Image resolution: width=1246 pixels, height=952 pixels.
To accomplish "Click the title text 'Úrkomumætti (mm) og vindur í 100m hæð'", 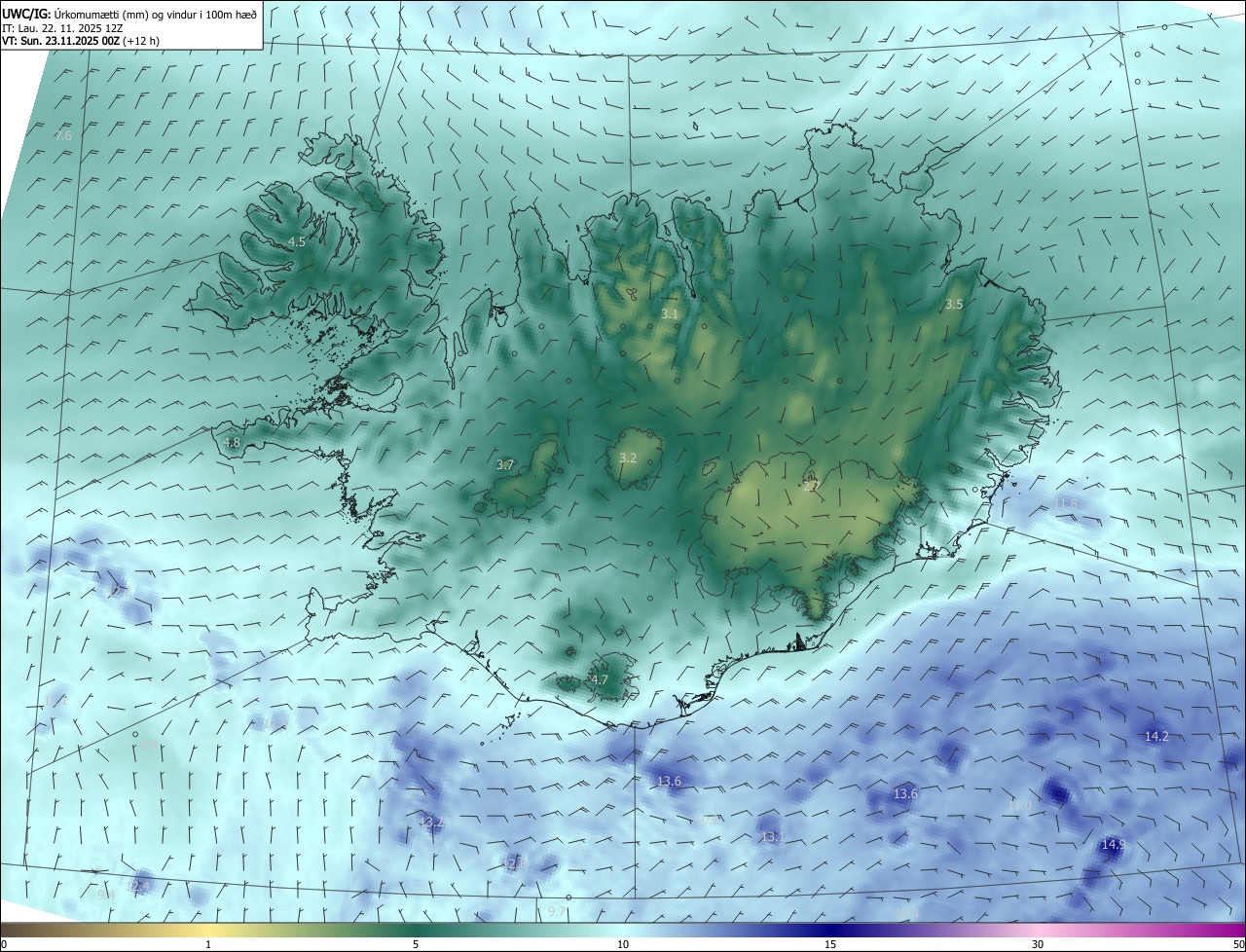I will tap(156, 13).
